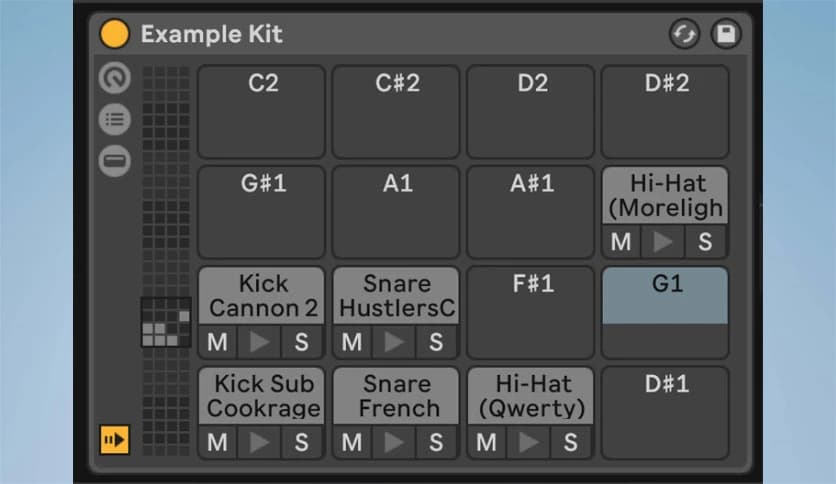This screenshot has height=484, width=836.
Task: Mute the Kick Sub Cookrage pad
Action: [218, 442]
